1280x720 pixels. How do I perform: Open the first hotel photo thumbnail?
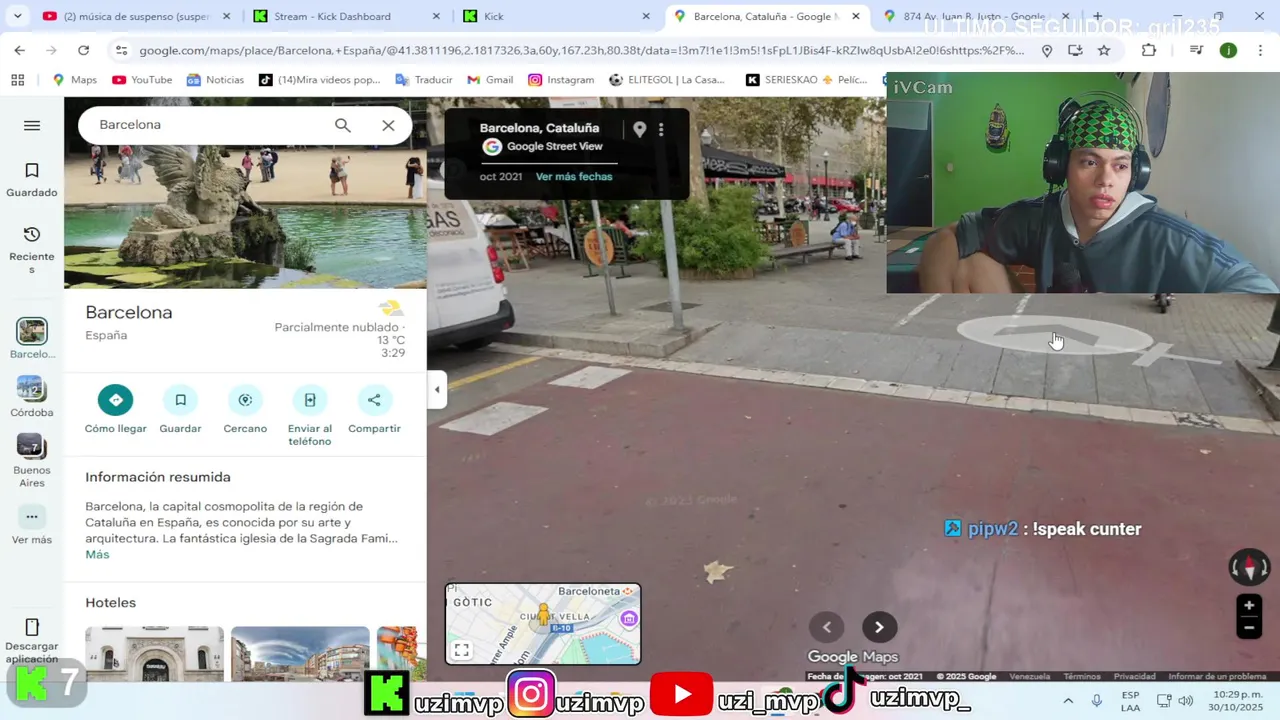click(154, 654)
